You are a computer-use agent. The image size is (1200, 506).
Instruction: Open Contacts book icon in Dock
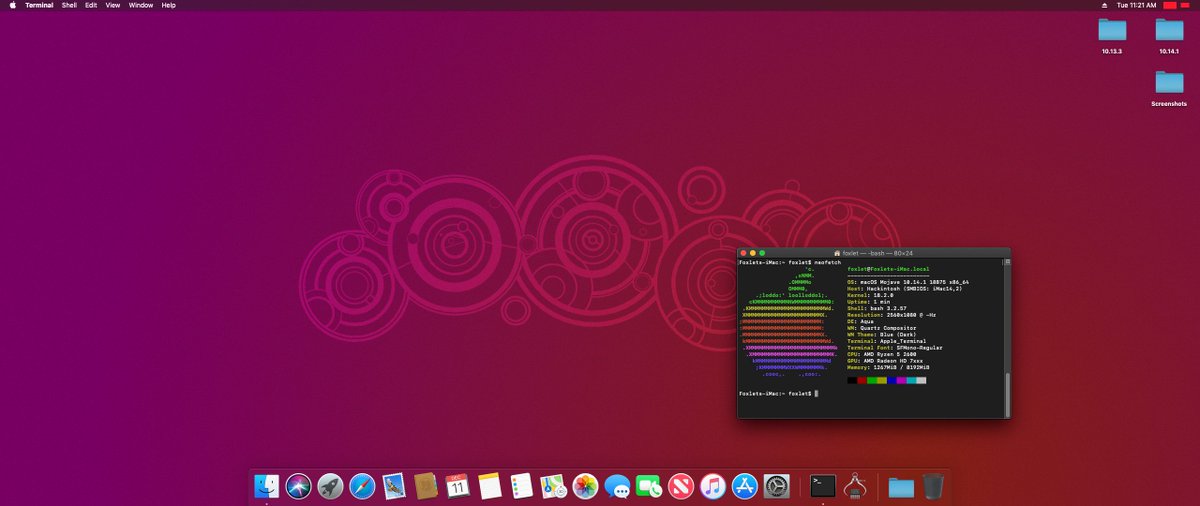coord(426,486)
